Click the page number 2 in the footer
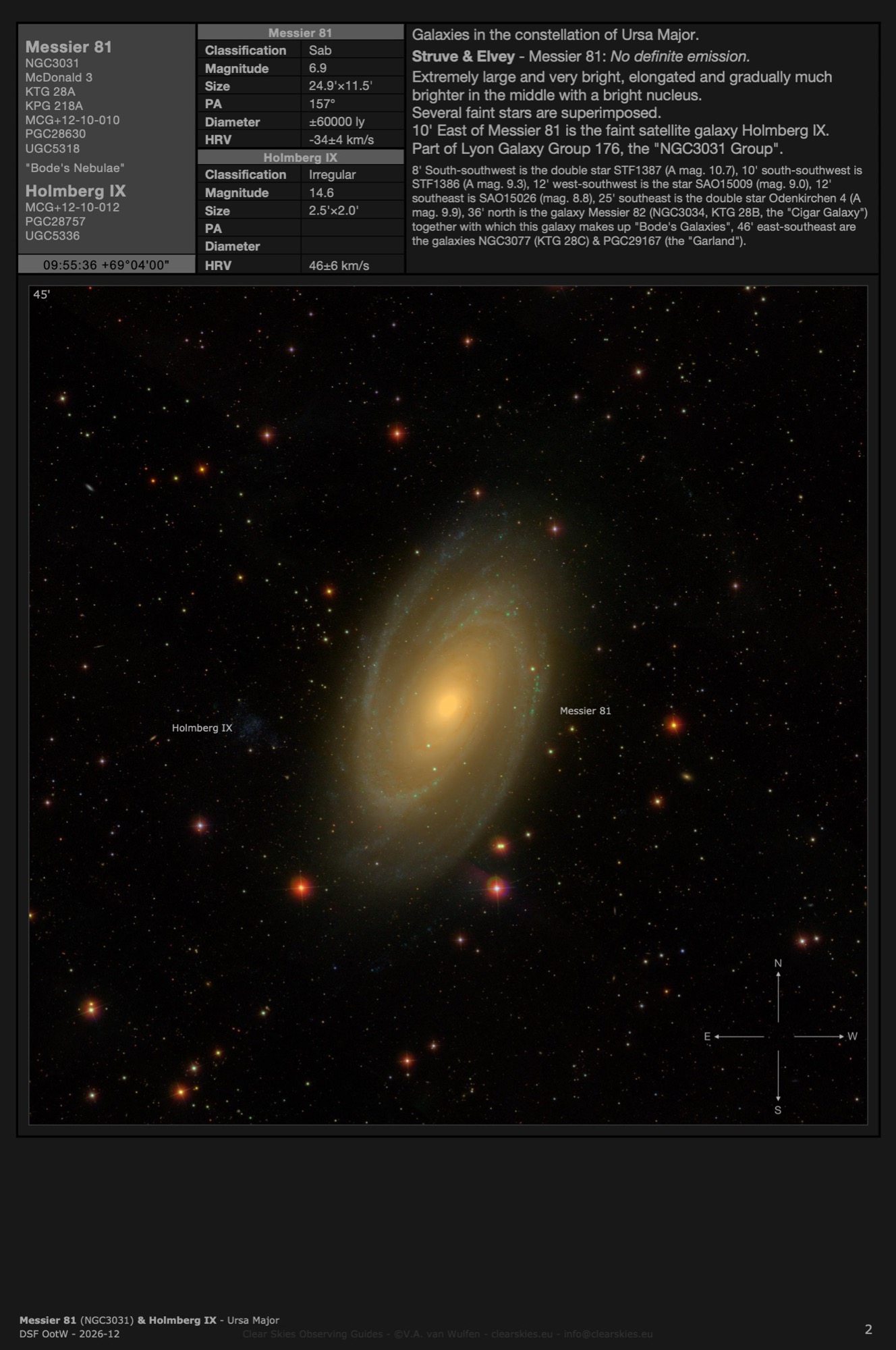Viewport: 896px width, 1350px height. coord(868,1329)
